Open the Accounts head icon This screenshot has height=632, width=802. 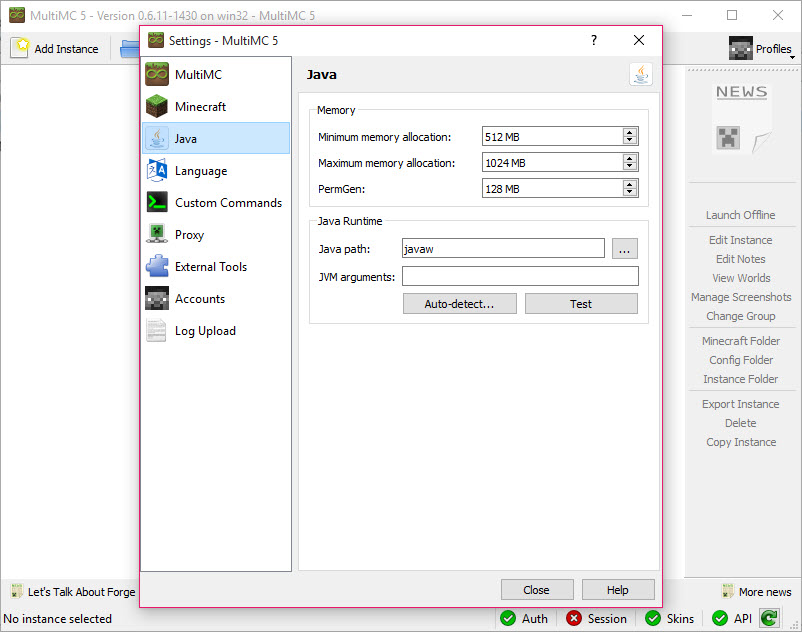(x=157, y=299)
